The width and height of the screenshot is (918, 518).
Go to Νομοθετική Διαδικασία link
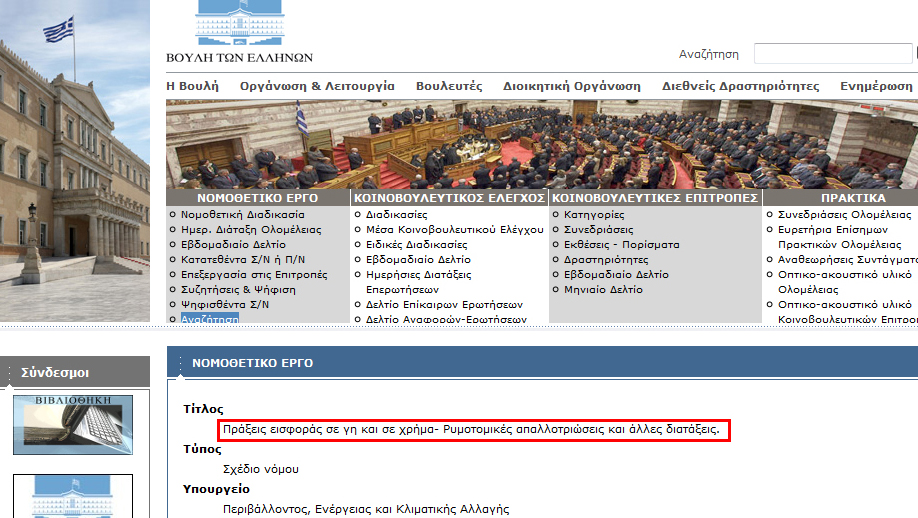pos(243,215)
